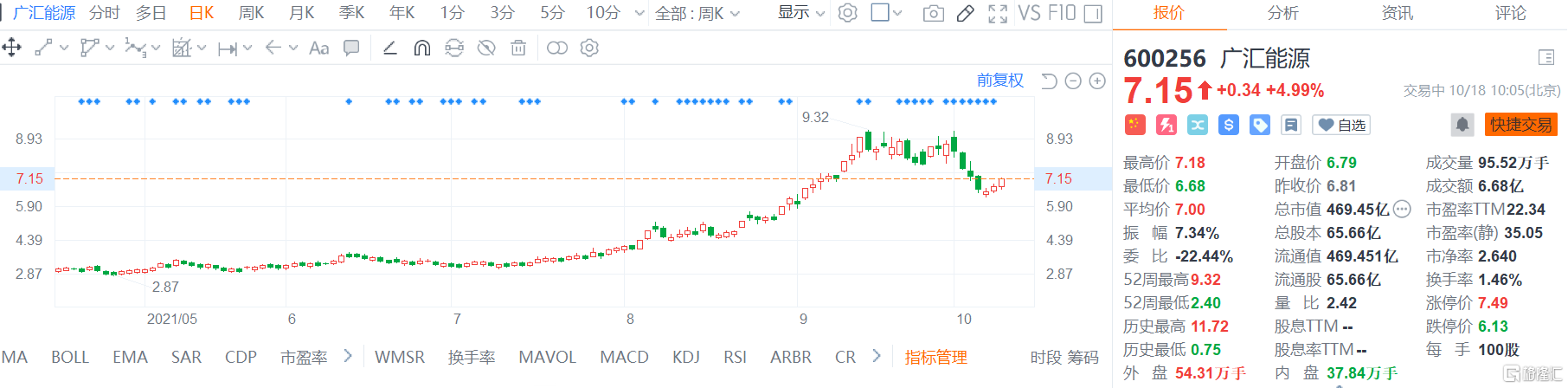Delete drawings with the trash icon
Image resolution: width=1568 pixels, height=388 pixels.
coord(518,48)
